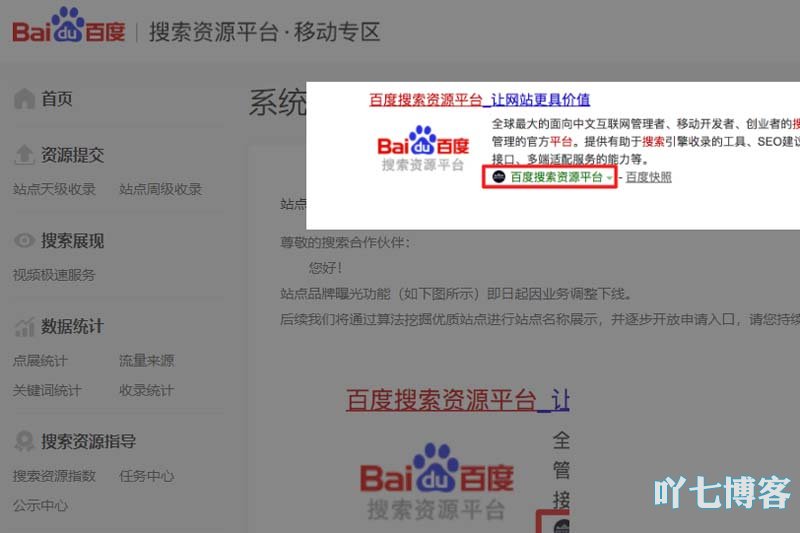Click the greeting text 您好!

326,267
